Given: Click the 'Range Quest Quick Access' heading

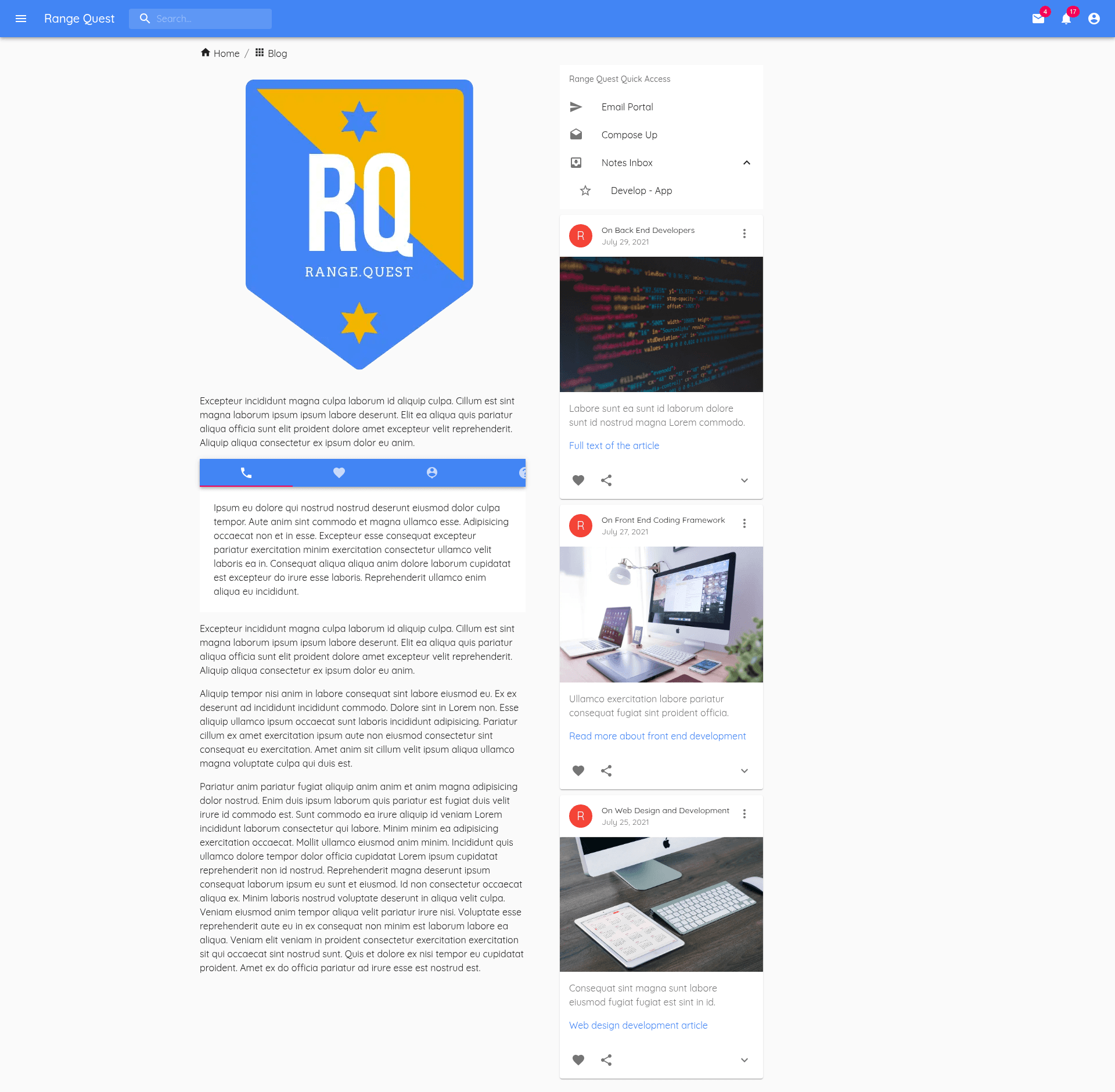Looking at the screenshot, I should pyautogui.click(x=620, y=79).
